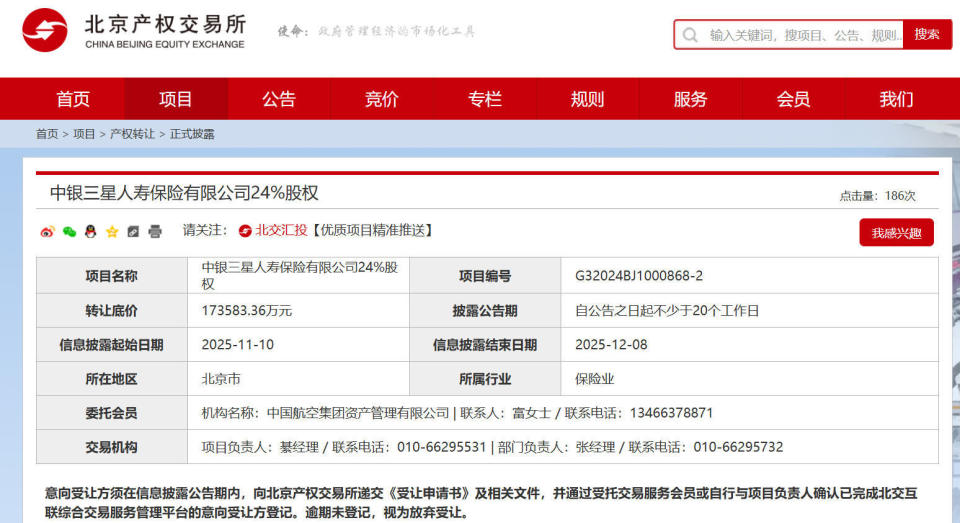Screen dimensions: 960x523
Task: Go to 正式披露 in the breadcrumb
Action: tap(192, 134)
